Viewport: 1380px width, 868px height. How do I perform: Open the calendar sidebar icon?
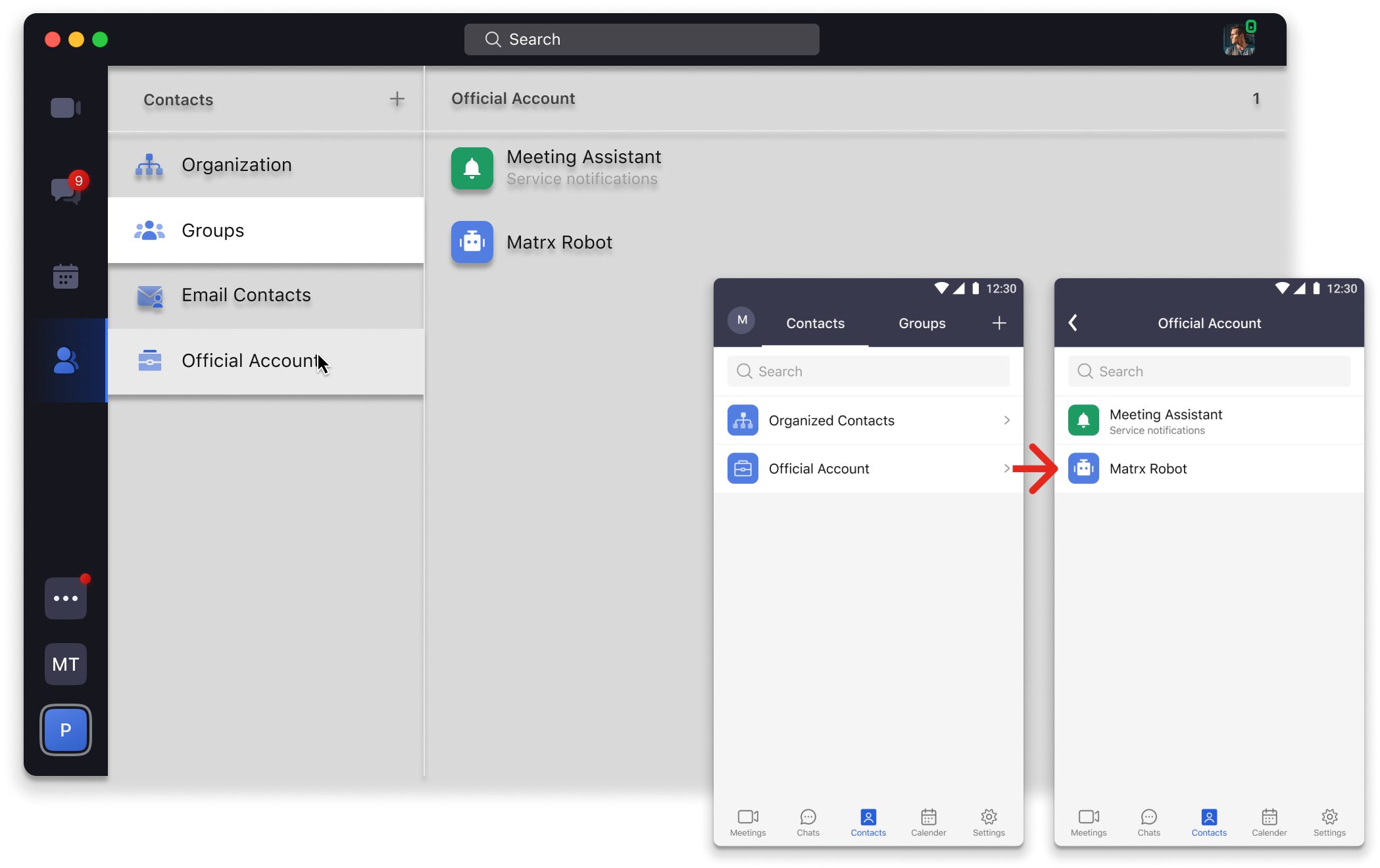pyautogui.click(x=66, y=277)
